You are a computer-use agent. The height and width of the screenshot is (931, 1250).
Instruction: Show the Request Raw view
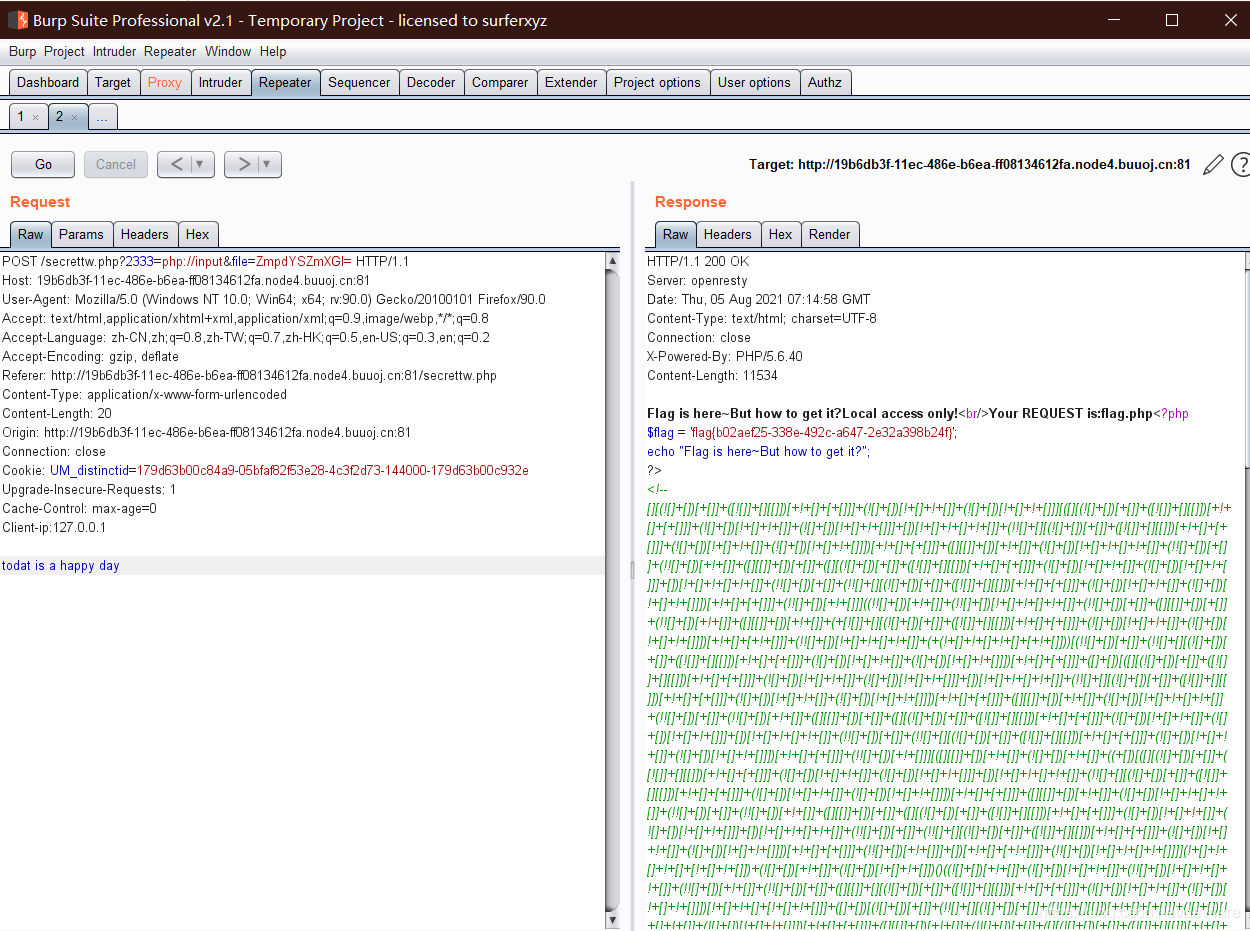(x=31, y=234)
